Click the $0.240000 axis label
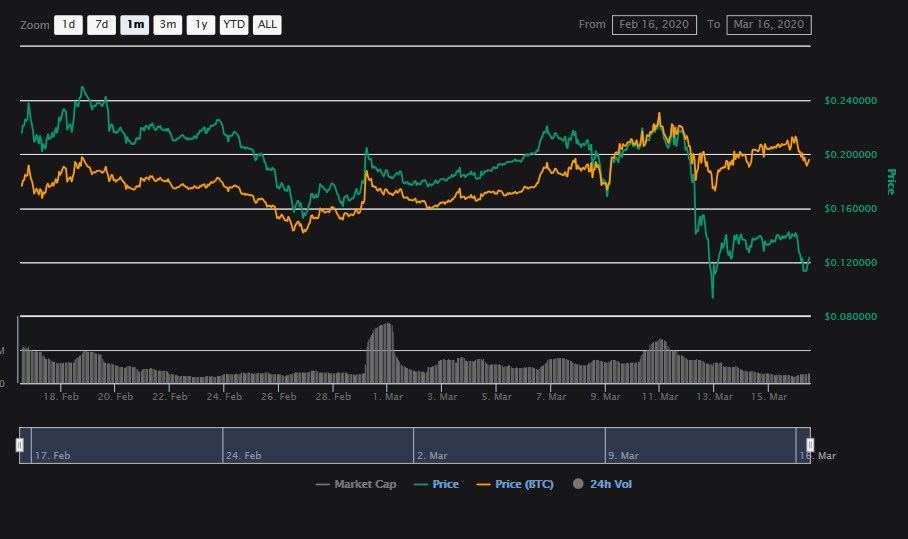This screenshot has width=908, height=539. tap(851, 101)
